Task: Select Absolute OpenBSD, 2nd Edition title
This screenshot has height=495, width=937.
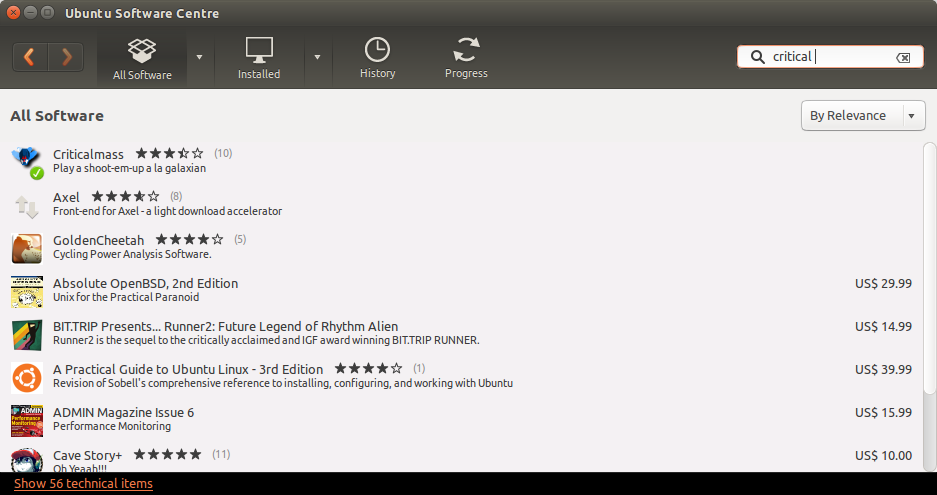Action: pyautogui.click(x=146, y=283)
